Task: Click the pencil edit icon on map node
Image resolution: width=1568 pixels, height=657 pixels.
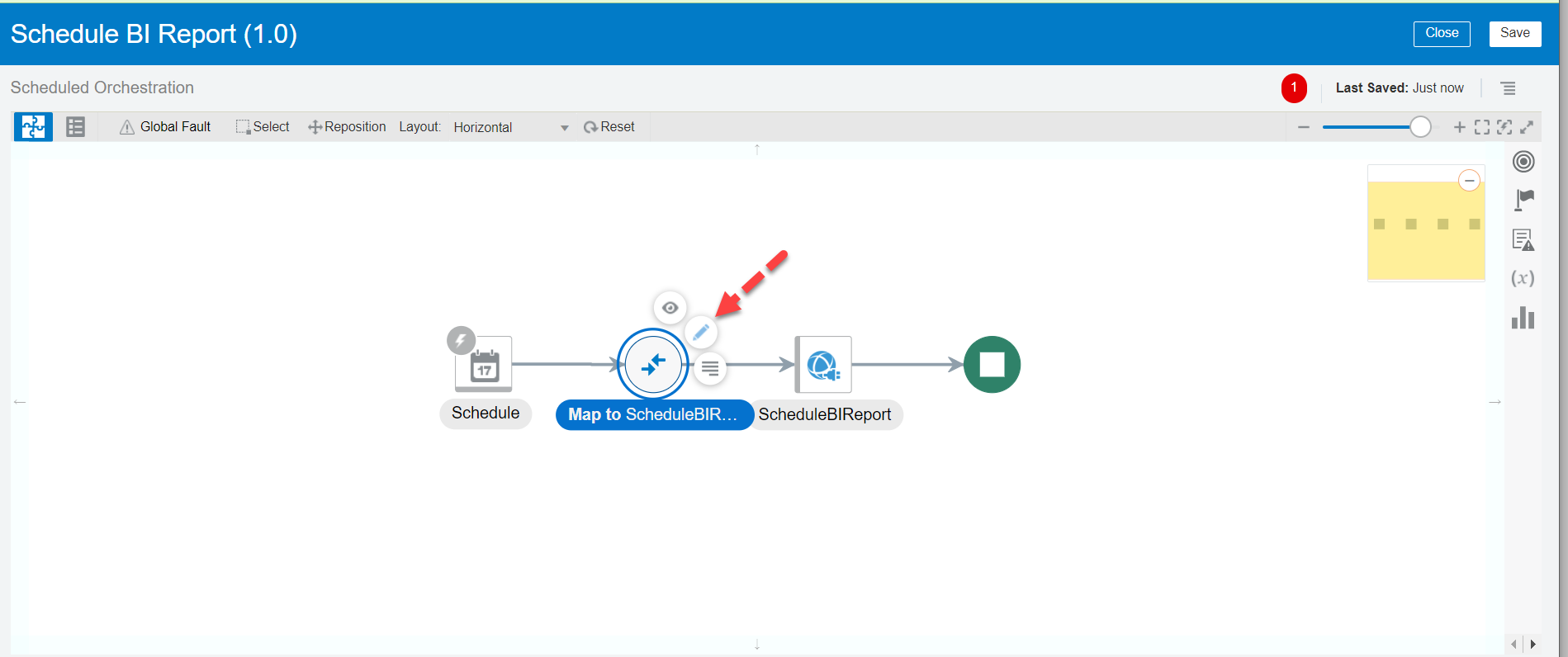Action: point(701,332)
